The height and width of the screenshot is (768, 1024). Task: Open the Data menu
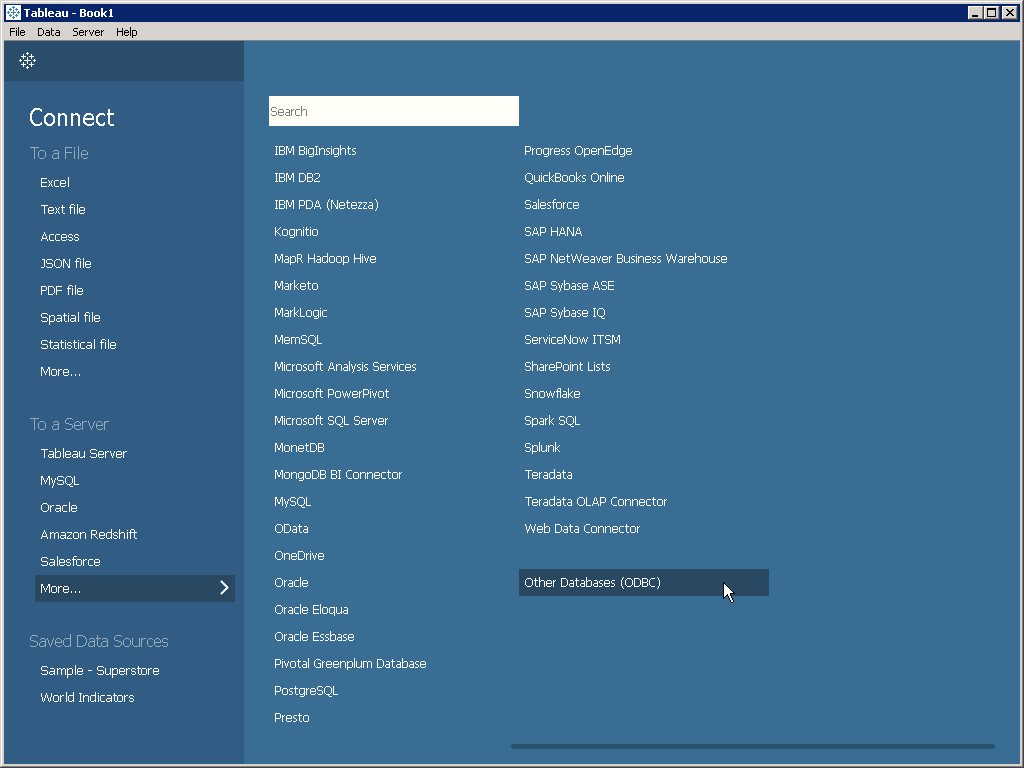48,32
